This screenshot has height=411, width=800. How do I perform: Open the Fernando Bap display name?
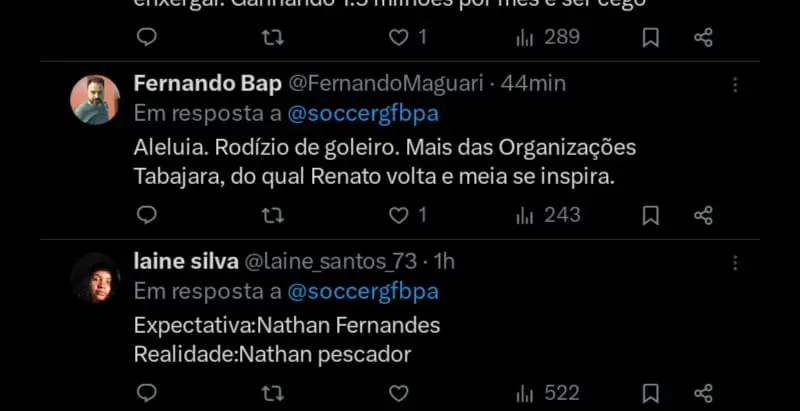click(207, 83)
